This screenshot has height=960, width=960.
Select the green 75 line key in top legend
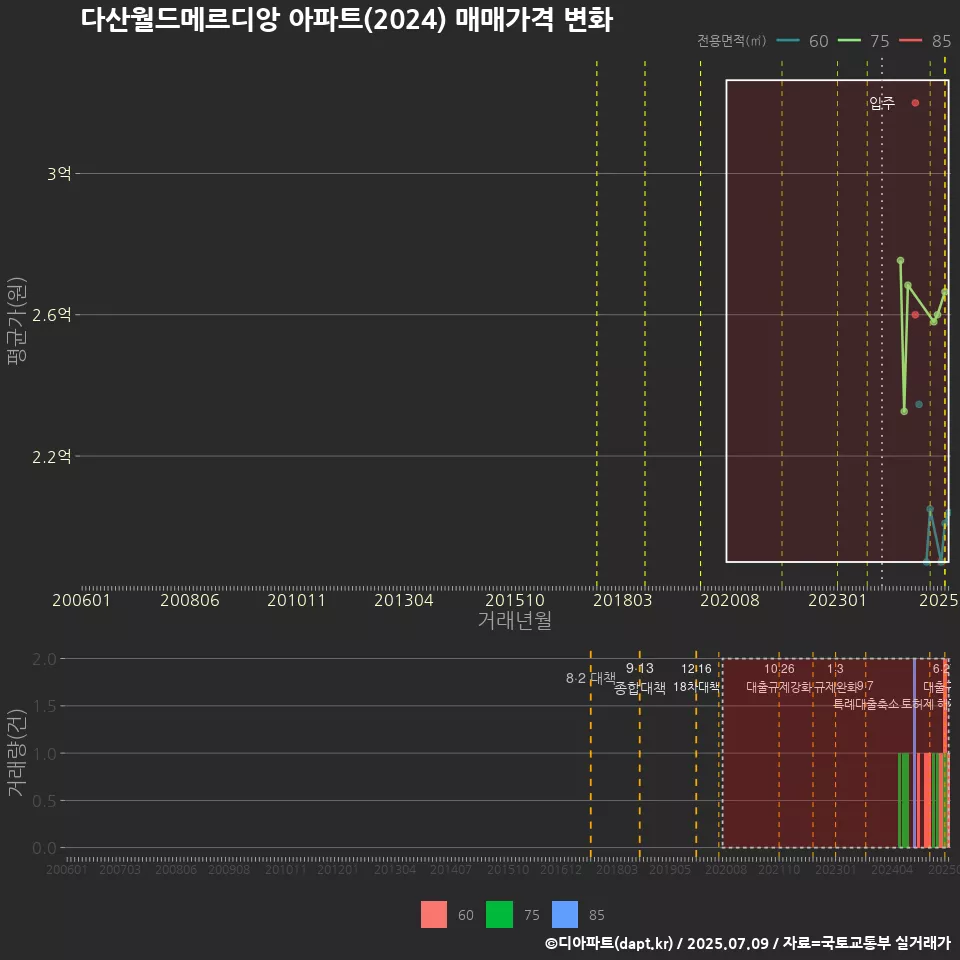849,41
